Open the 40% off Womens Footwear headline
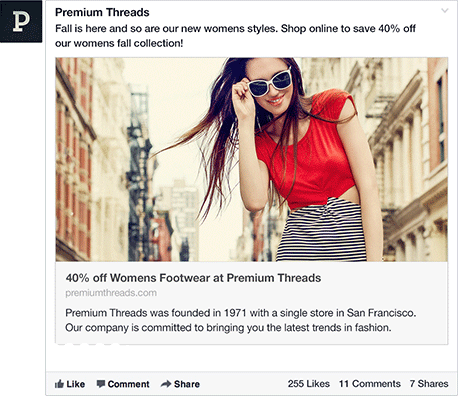The height and width of the screenshot is (396, 458). (x=193, y=278)
